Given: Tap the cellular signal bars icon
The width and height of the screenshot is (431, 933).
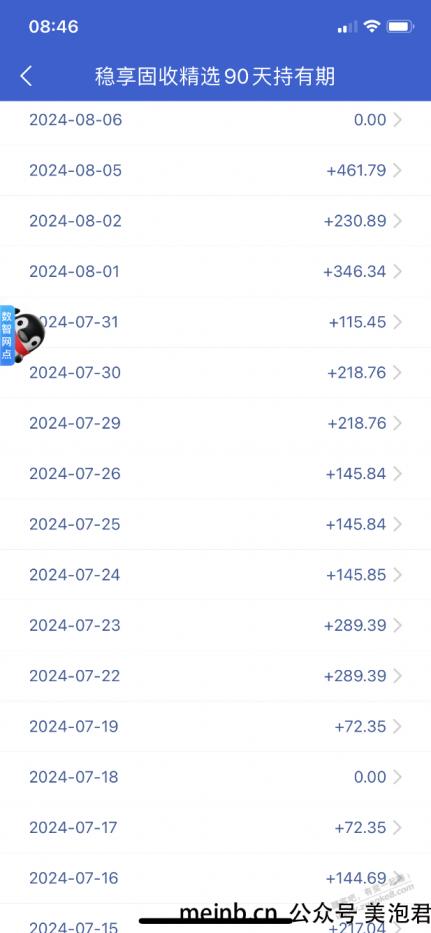Looking at the screenshot, I should pos(348,27).
